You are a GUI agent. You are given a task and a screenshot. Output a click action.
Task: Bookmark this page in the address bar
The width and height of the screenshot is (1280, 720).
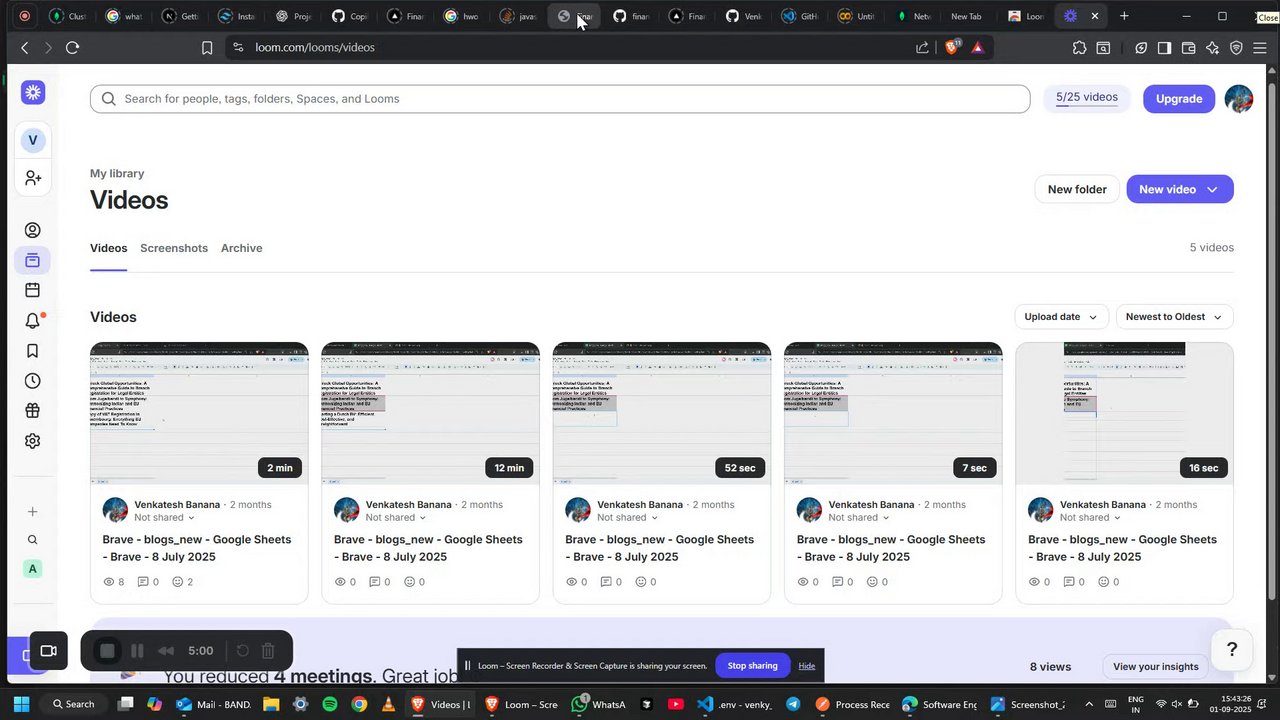point(207,47)
